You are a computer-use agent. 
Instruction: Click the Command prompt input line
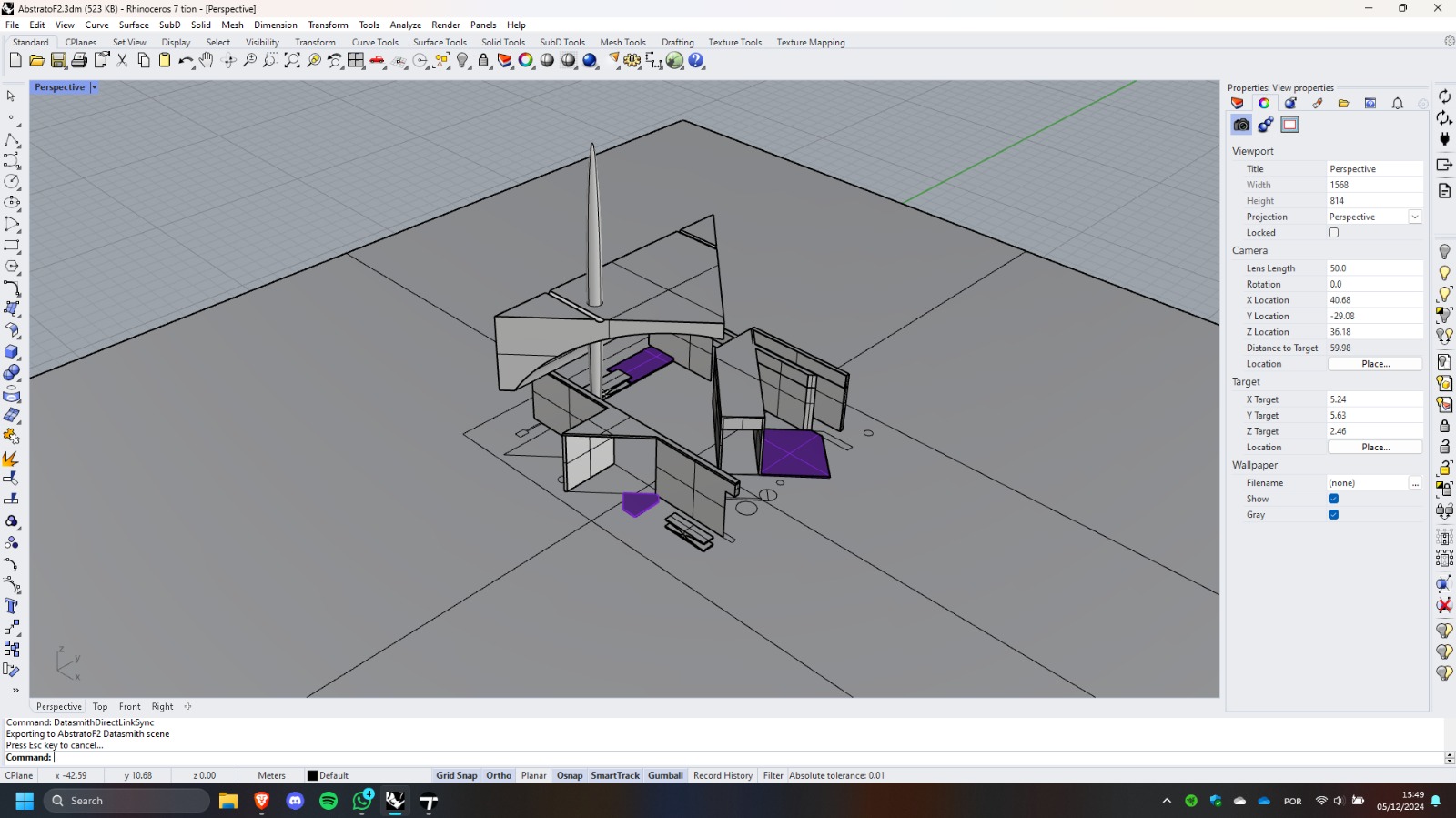(746, 757)
